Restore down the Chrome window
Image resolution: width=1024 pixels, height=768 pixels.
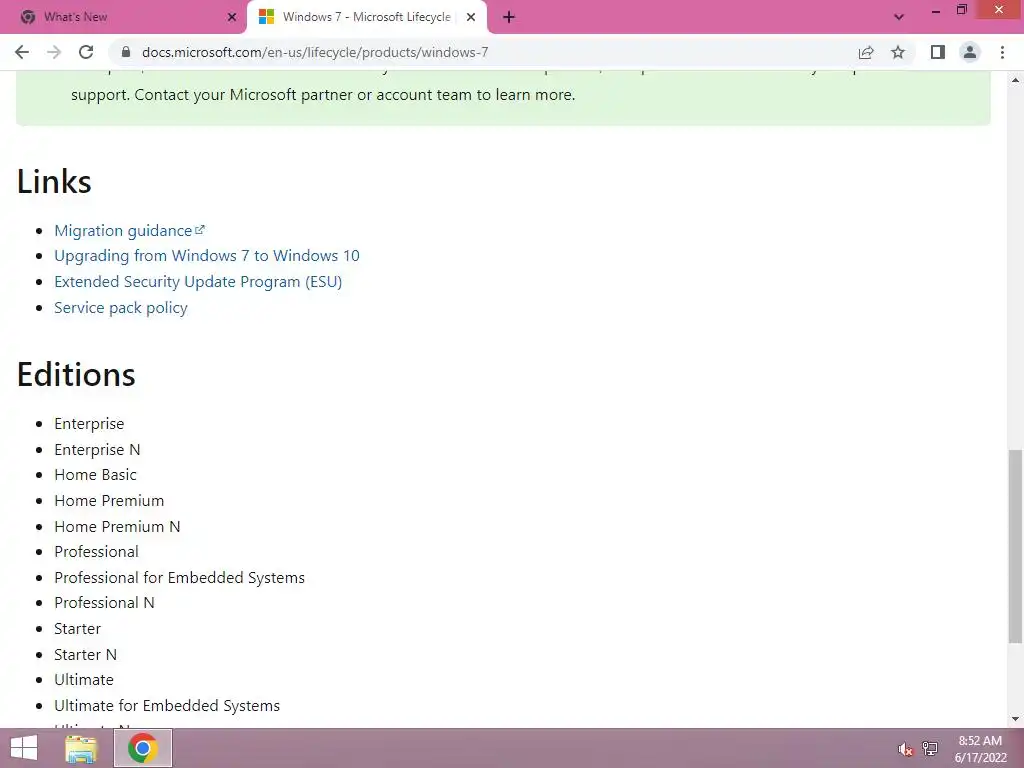tap(962, 10)
